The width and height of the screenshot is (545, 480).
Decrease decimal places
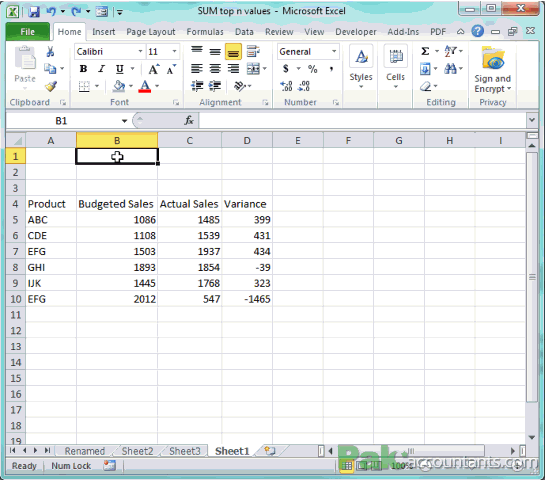(x=304, y=86)
